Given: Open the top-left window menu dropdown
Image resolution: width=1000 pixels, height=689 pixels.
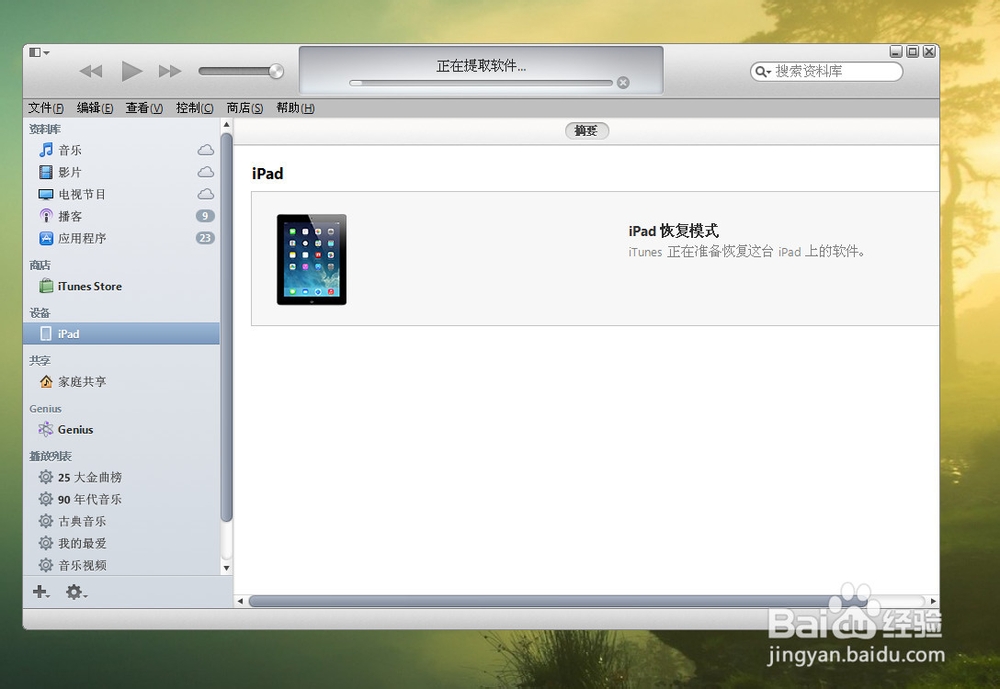Looking at the screenshot, I should (x=39, y=52).
